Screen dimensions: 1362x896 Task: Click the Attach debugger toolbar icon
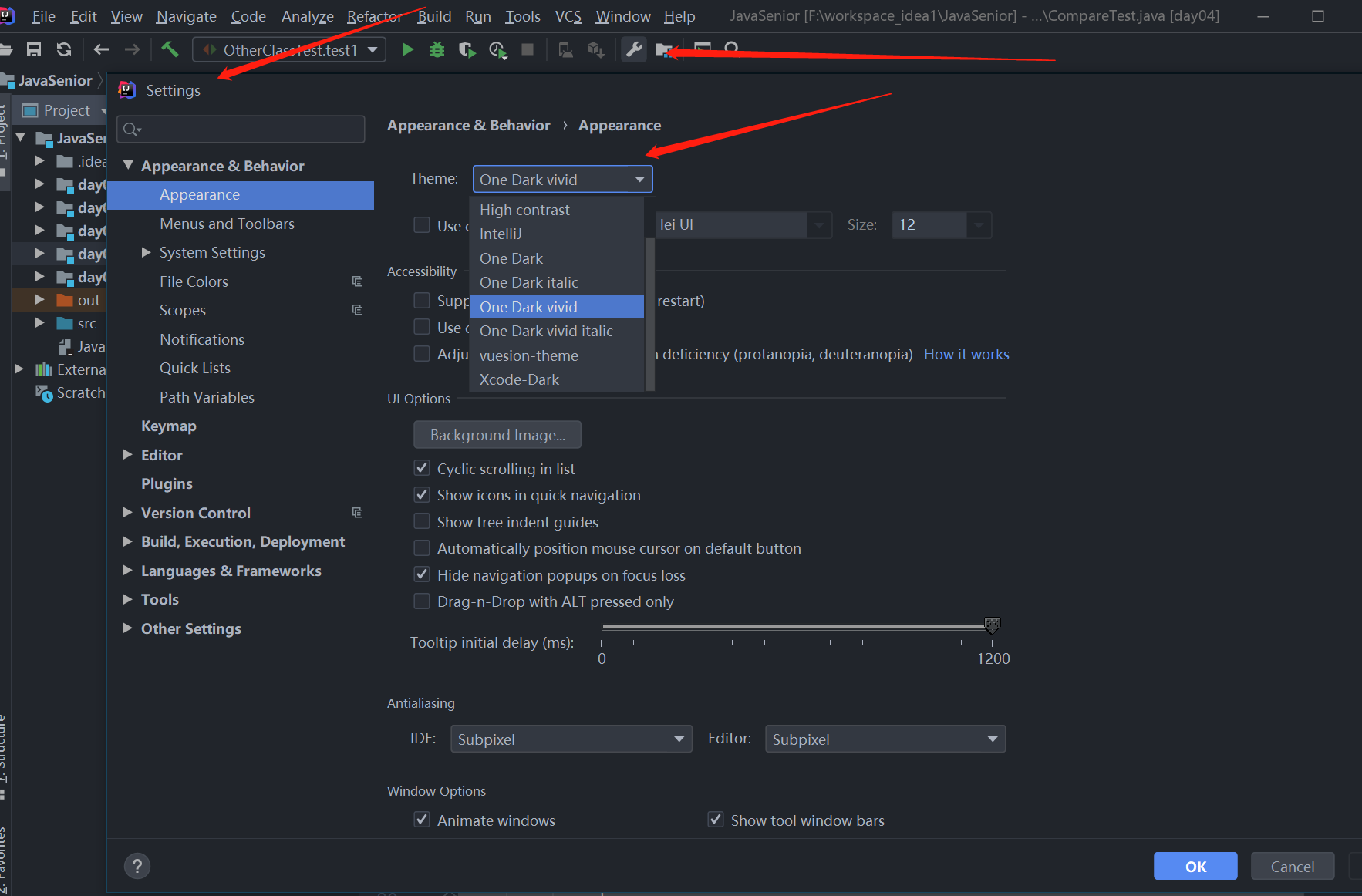pyautogui.click(x=565, y=50)
